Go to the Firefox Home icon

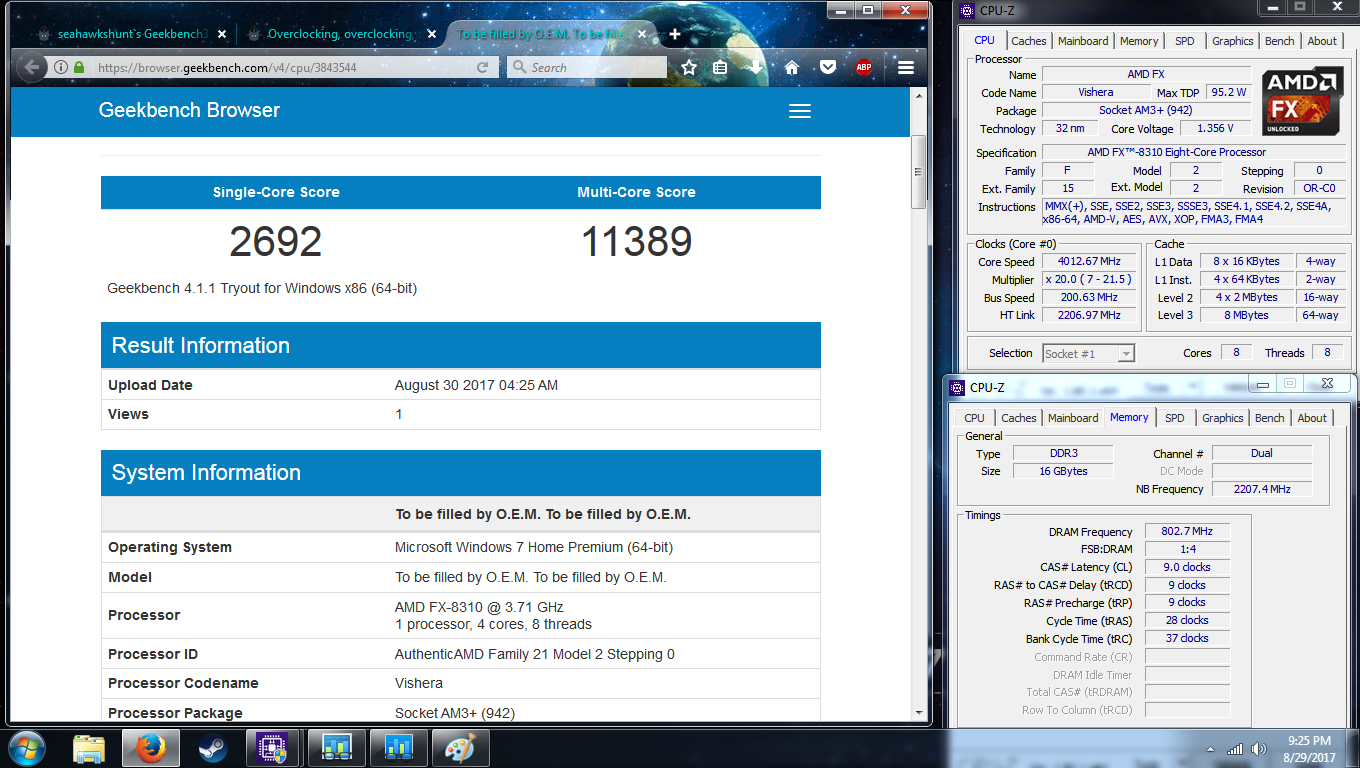tap(792, 67)
